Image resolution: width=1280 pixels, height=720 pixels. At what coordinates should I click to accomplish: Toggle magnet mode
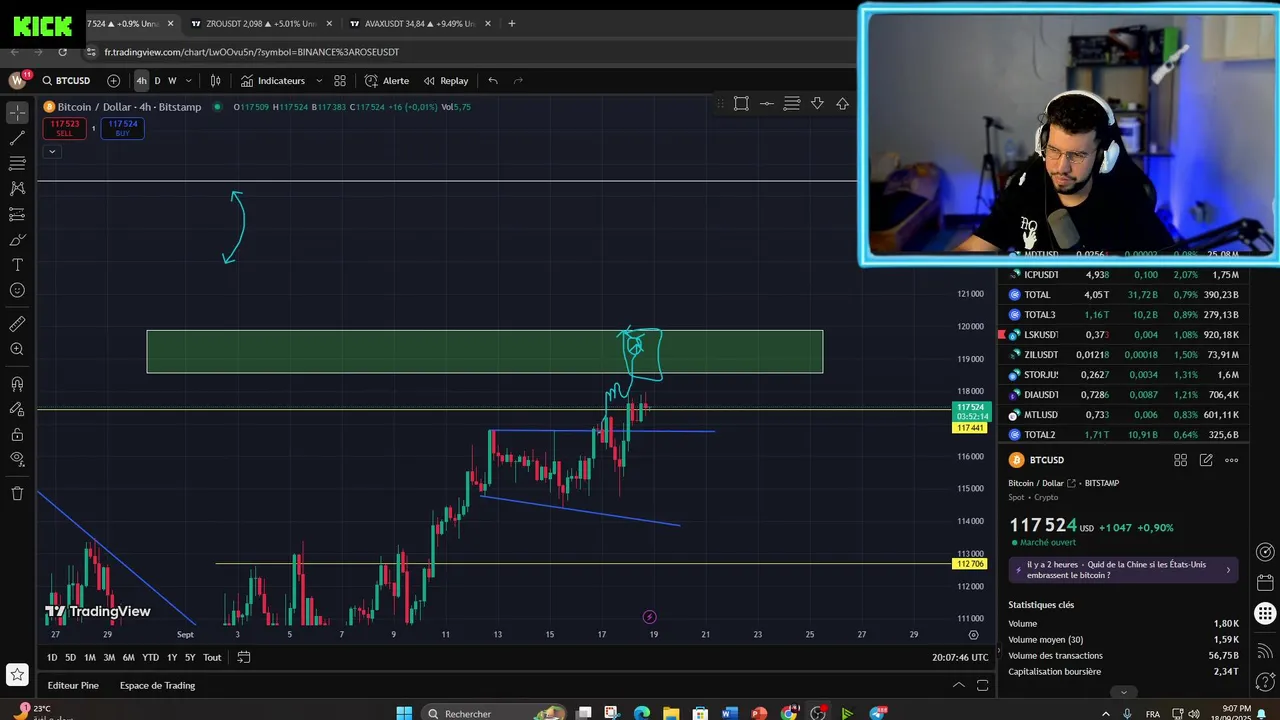[17, 384]
